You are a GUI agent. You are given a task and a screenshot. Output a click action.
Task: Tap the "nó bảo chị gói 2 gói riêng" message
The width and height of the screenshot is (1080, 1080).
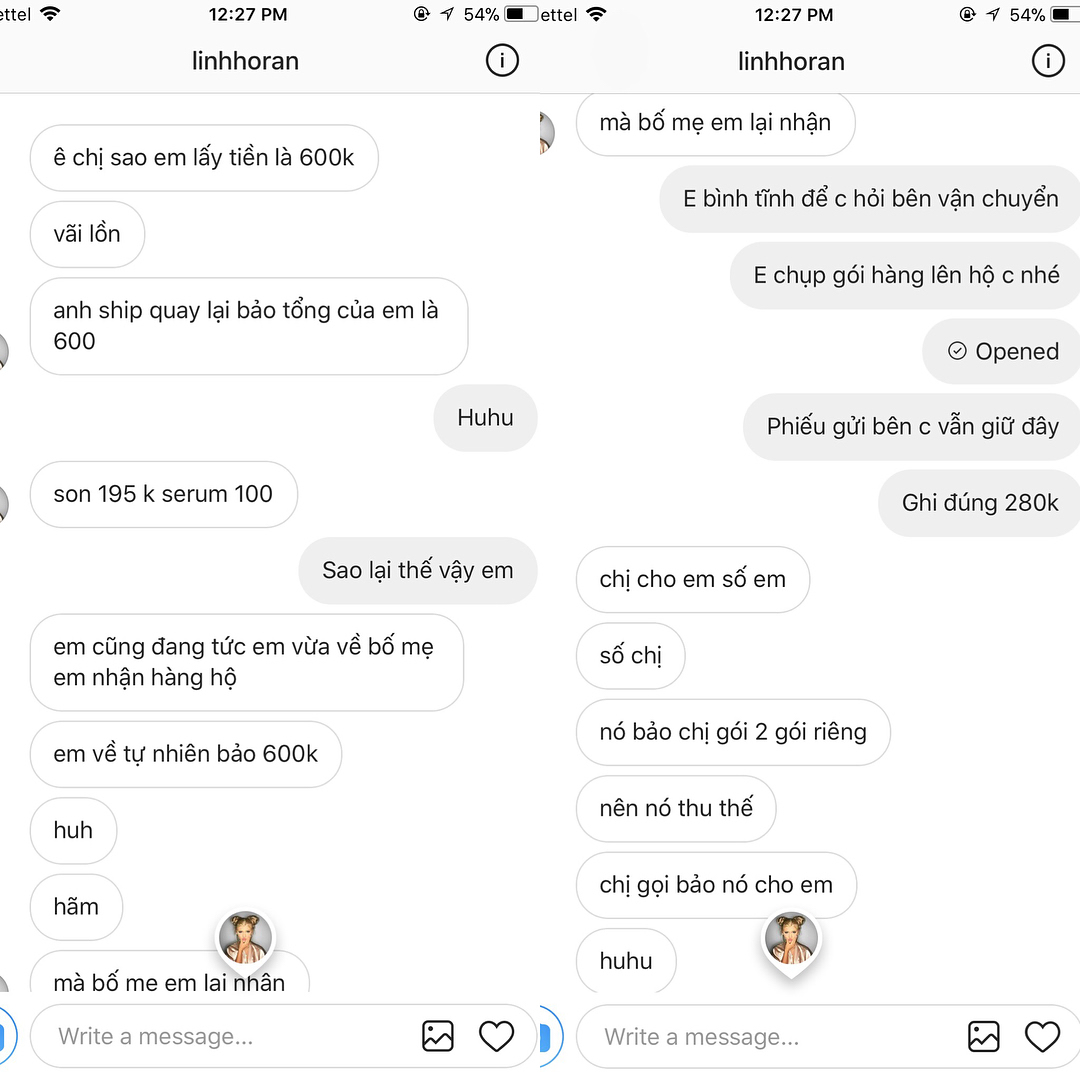733,732
